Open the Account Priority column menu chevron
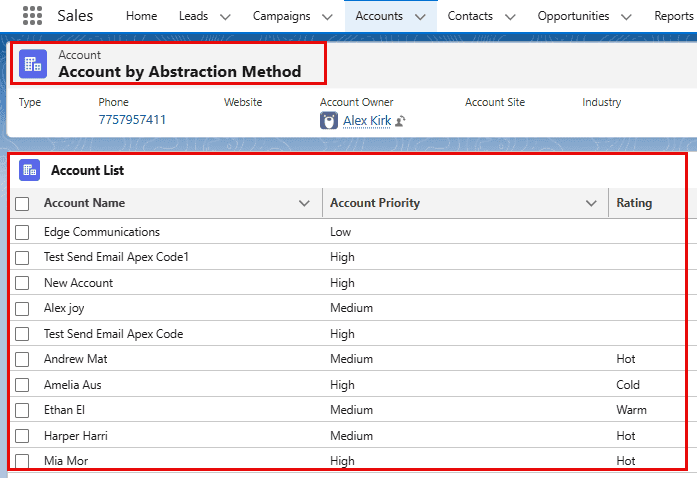This screenshot has width=697, height=478. (x=591, y=203)
